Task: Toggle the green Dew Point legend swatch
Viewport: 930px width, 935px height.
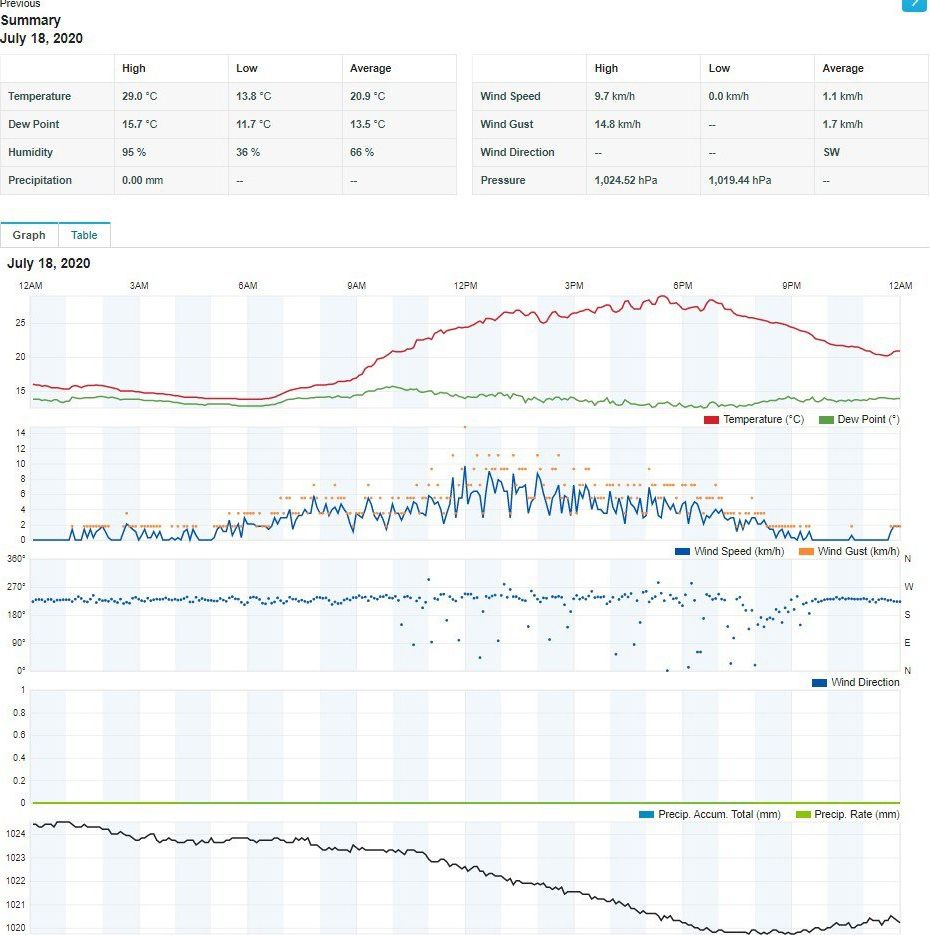Action: [826, 420]
